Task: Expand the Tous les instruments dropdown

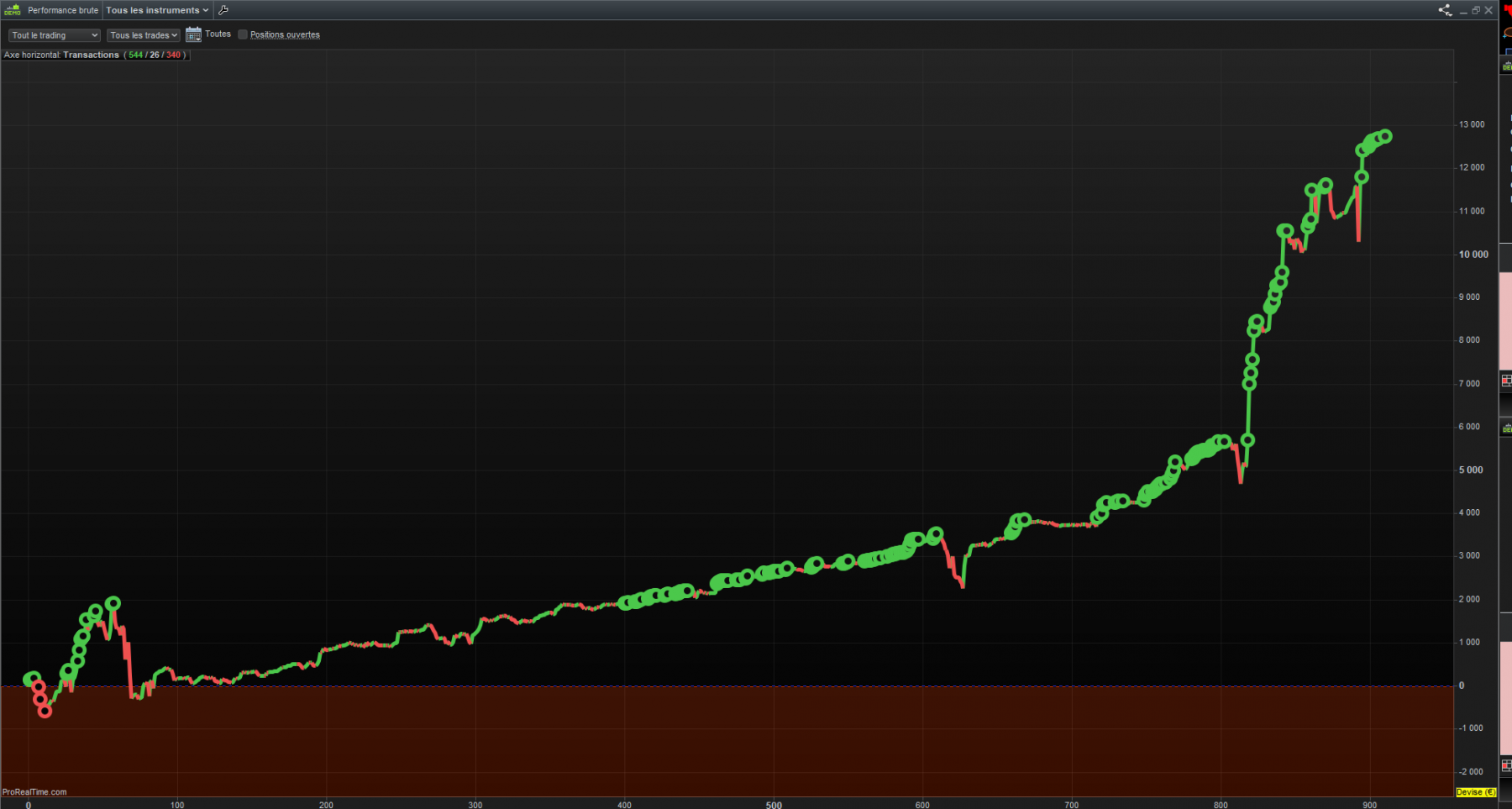Action: click(157, 10)
